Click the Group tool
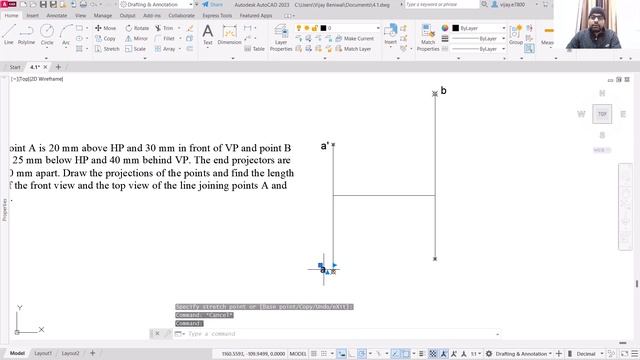This screenshot has width=640, height=360. pos(516,34)
